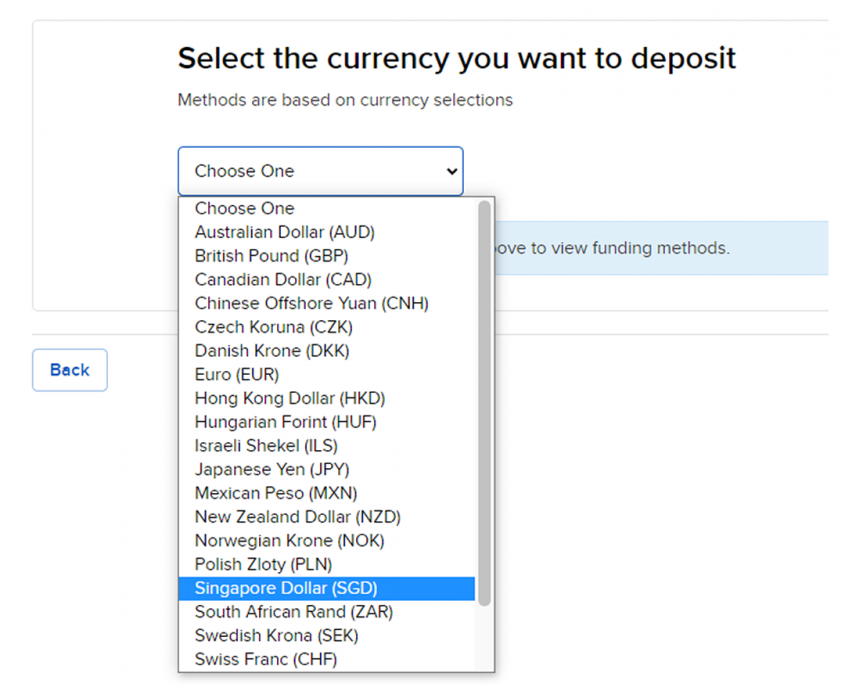Click the currency list scrollbar
The width and height of the screenshot is (845, 684).
[x=485, y=400]
